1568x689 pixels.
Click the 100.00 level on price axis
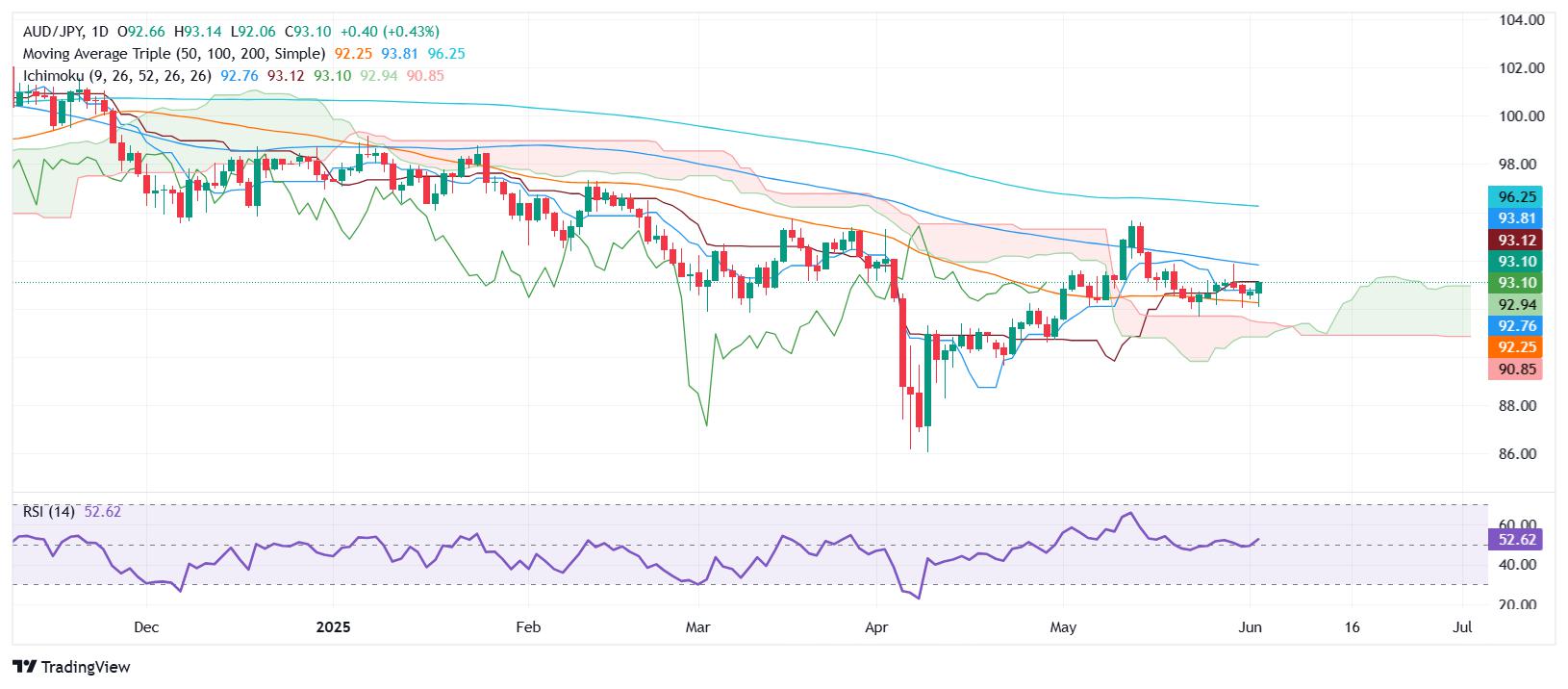[x=1522, y=116]
